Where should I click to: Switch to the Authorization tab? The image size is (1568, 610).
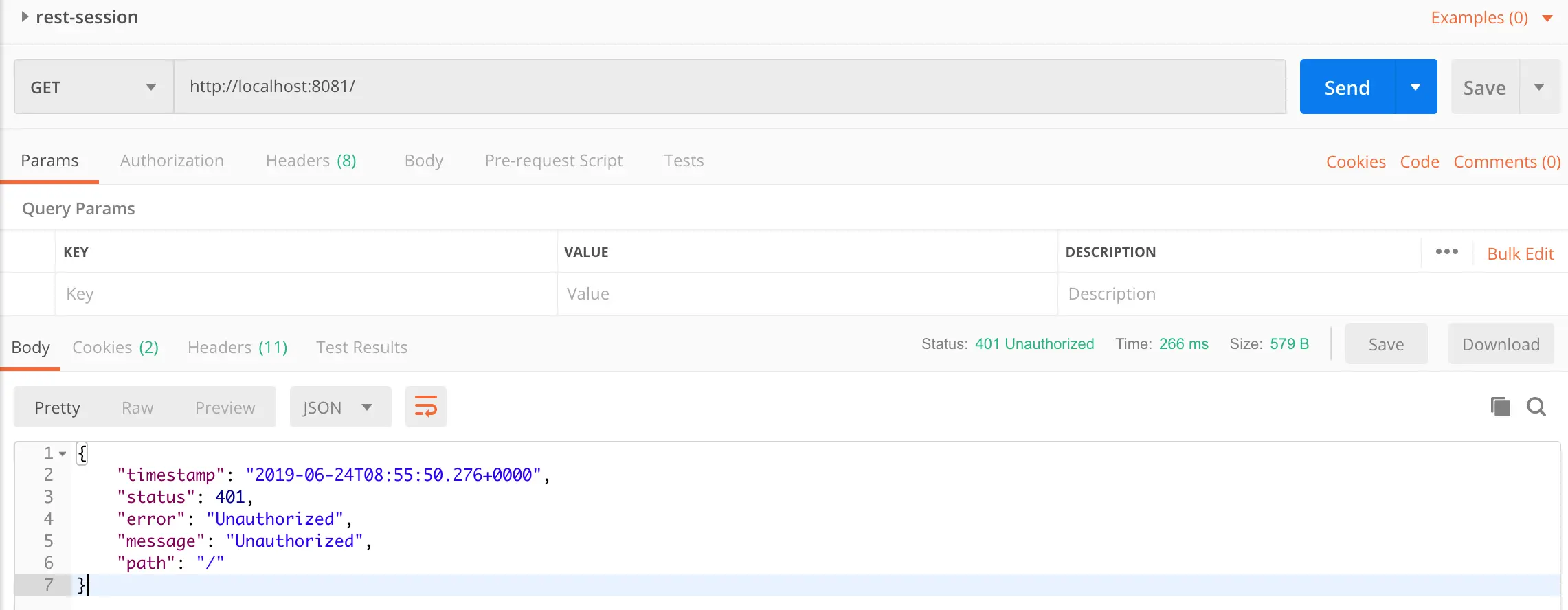click(x=172, y=161)
